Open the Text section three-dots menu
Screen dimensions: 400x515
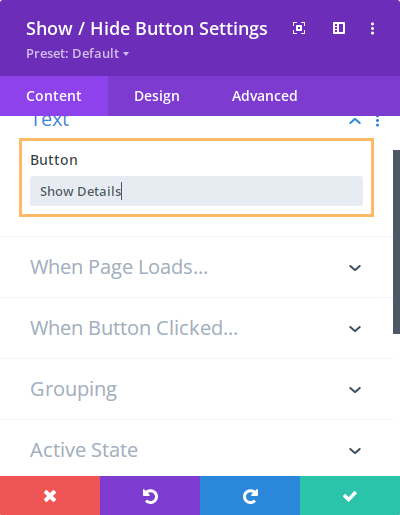[x=377, y=121]
